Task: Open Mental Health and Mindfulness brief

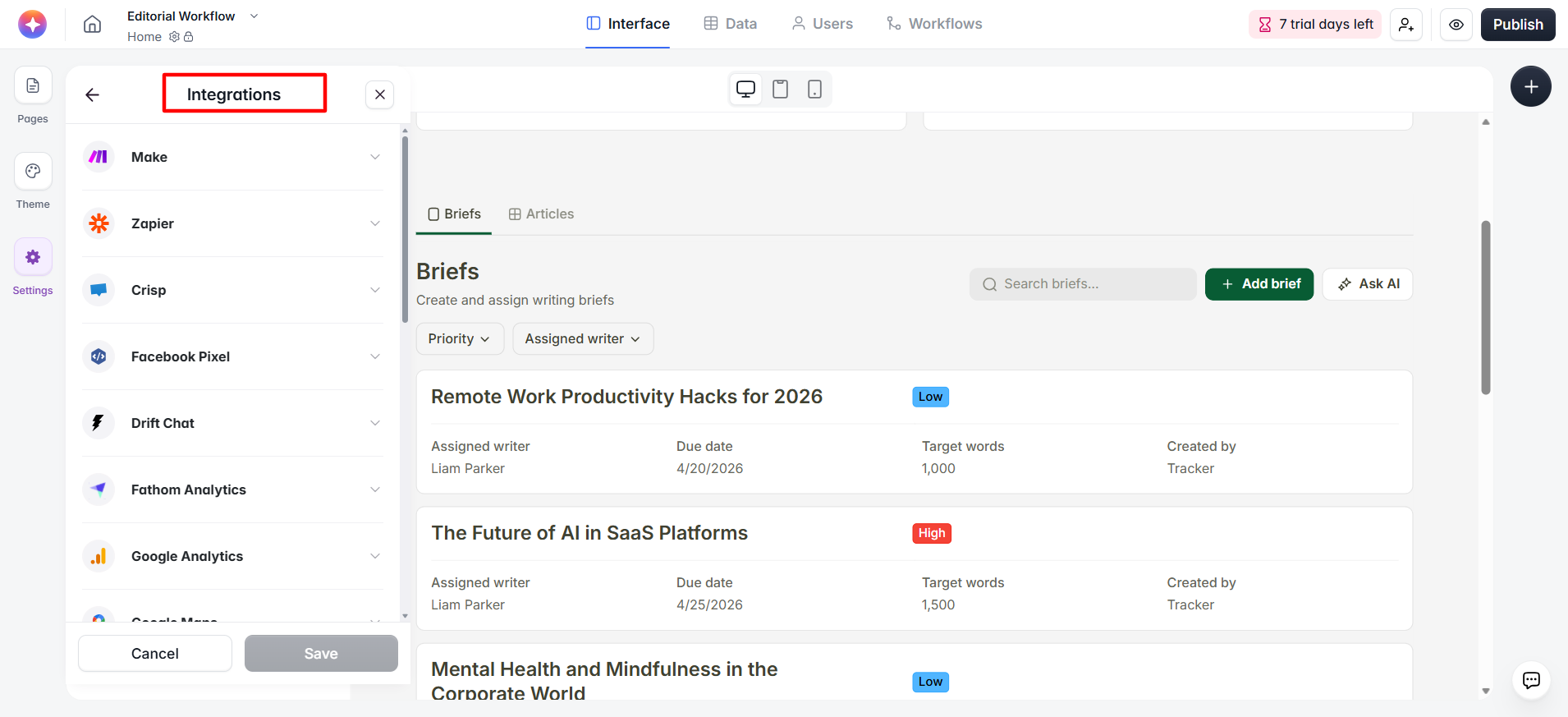Action: click(x=604, y=681)
